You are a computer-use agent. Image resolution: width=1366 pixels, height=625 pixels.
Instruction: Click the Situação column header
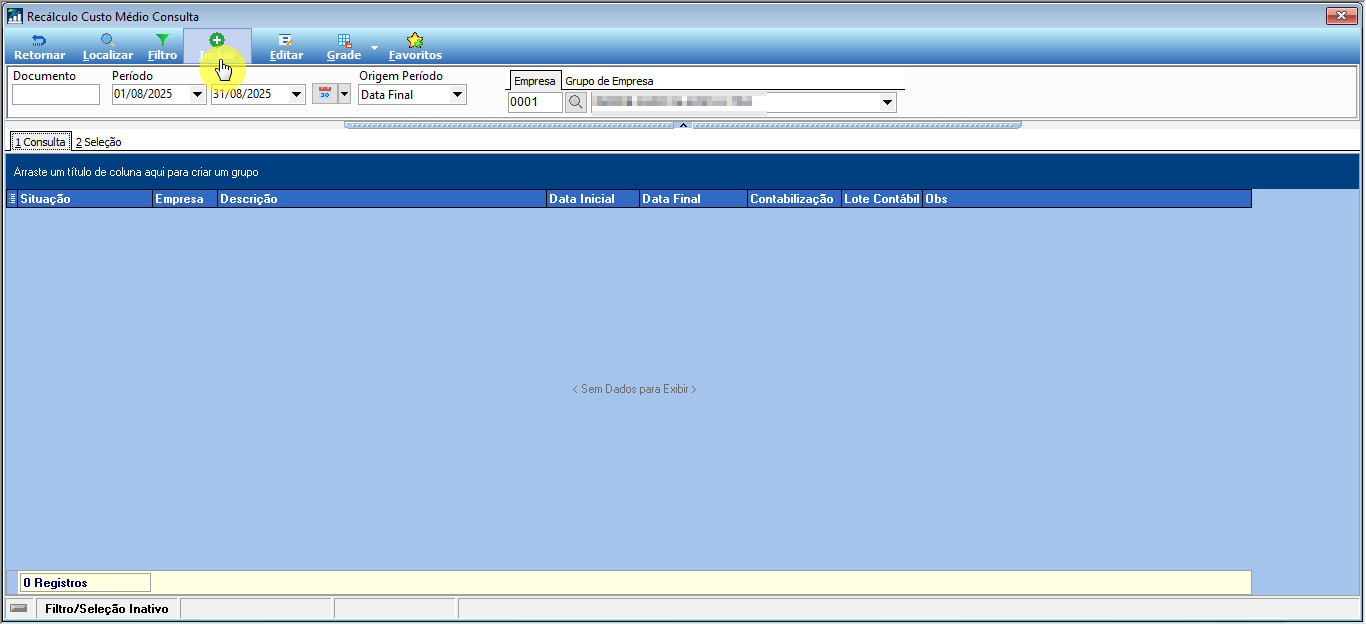coord(85,199)
